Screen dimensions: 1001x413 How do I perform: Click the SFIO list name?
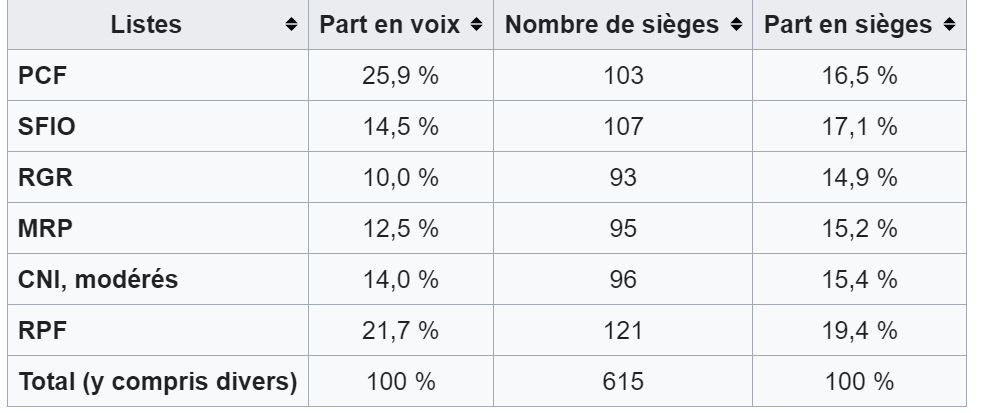(x=43, y=127)
